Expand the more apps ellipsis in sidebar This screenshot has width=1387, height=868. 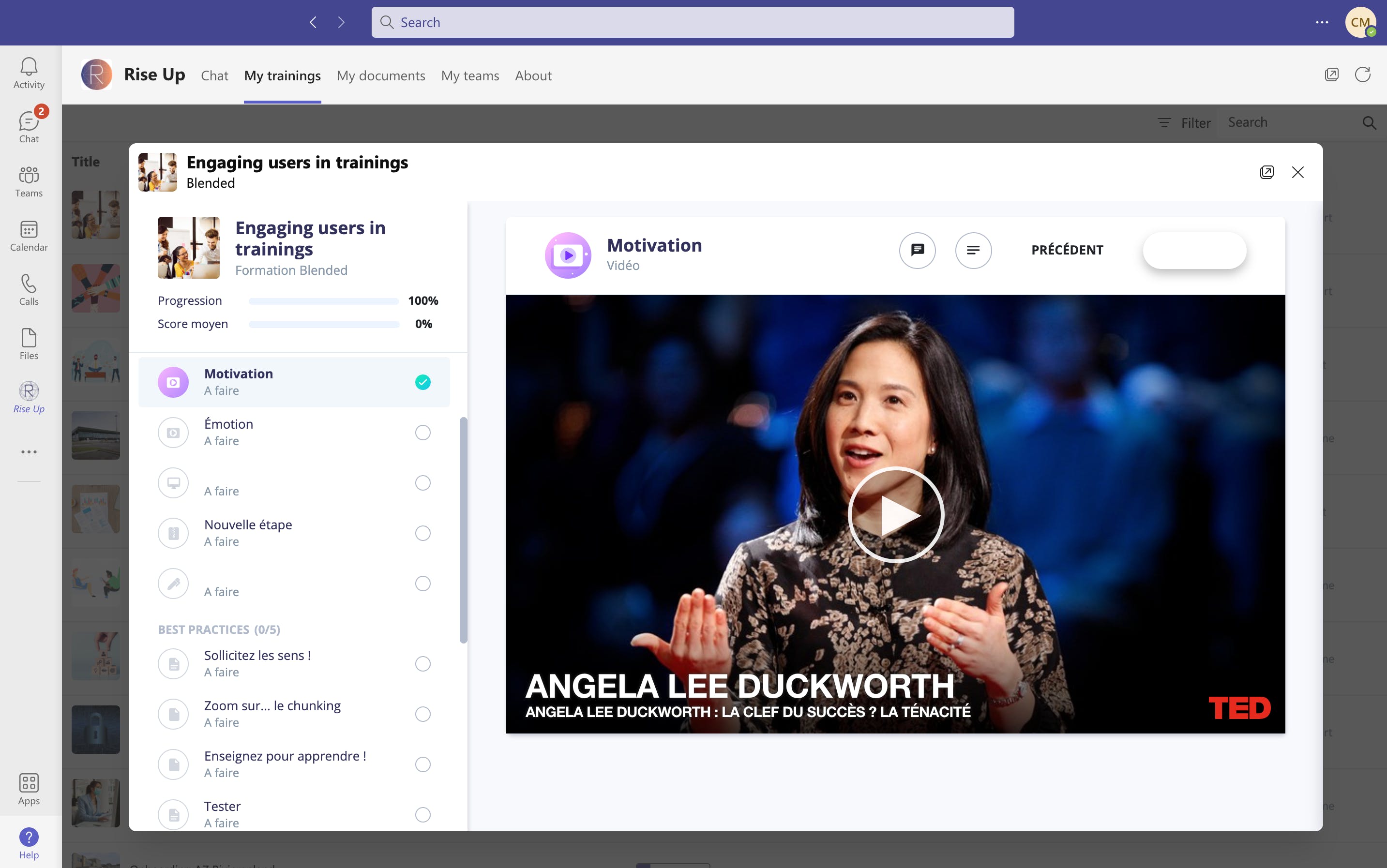click(29, 452)
